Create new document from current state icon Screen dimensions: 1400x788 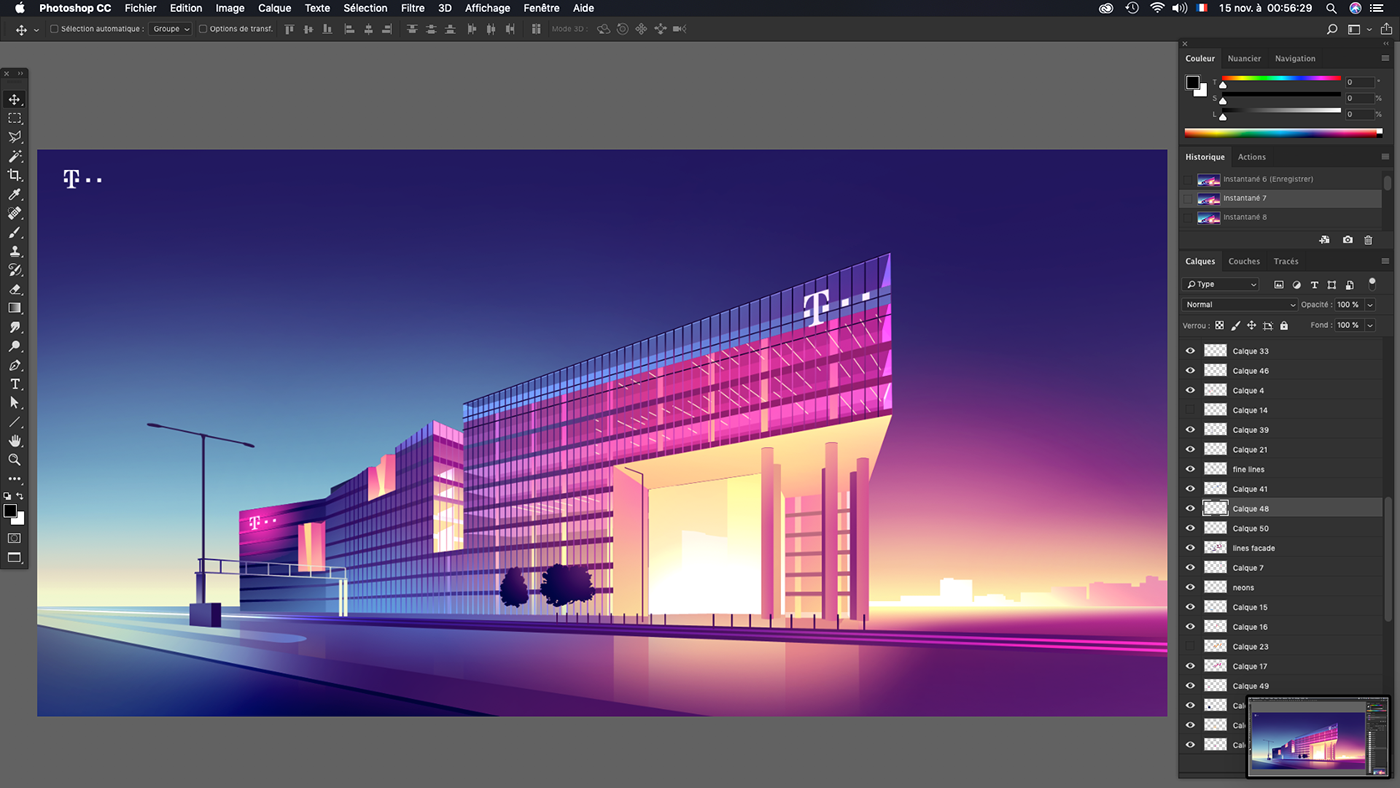click(x=1325, y=240)
